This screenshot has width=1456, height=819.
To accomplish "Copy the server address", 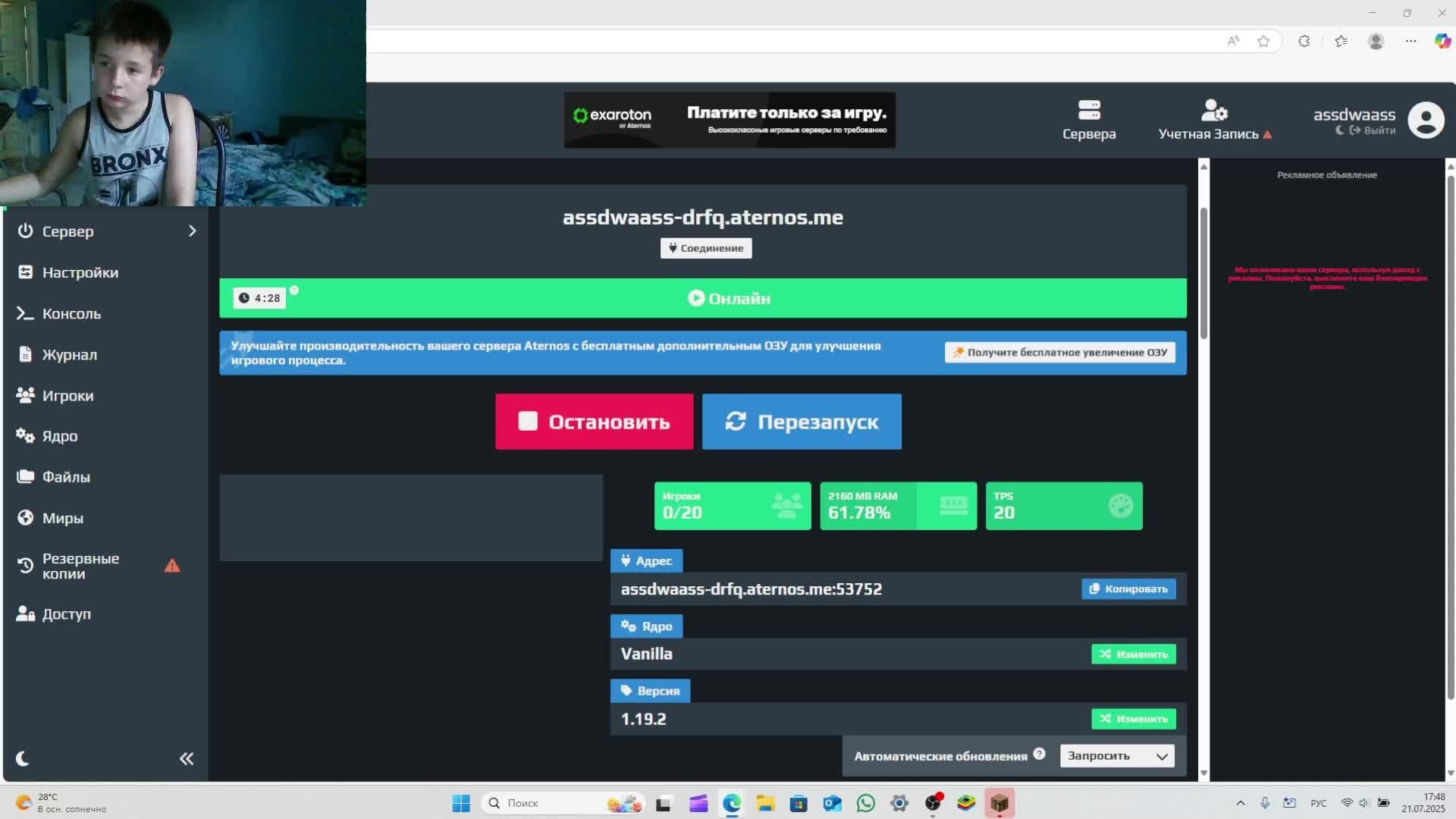I will point(1128,588).
